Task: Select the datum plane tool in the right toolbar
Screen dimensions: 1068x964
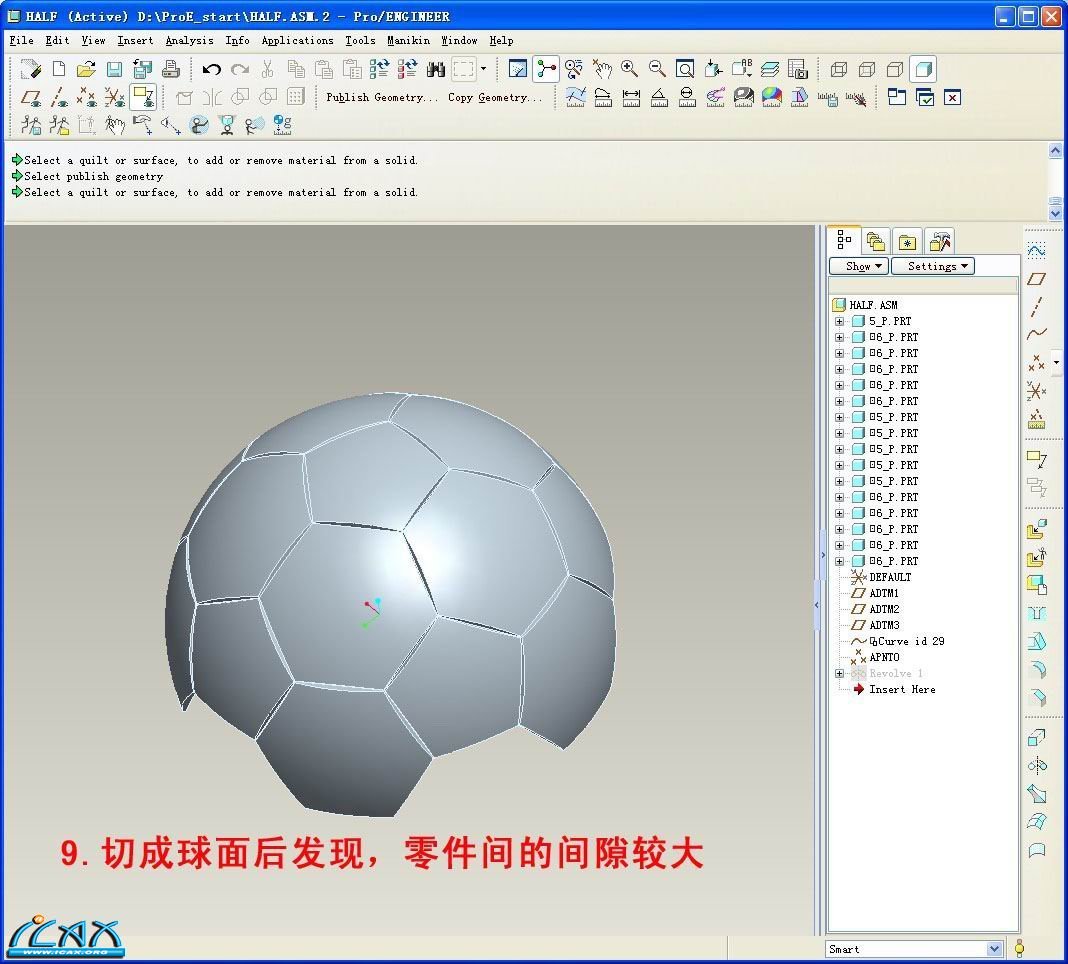Action: pos(1037,279)
